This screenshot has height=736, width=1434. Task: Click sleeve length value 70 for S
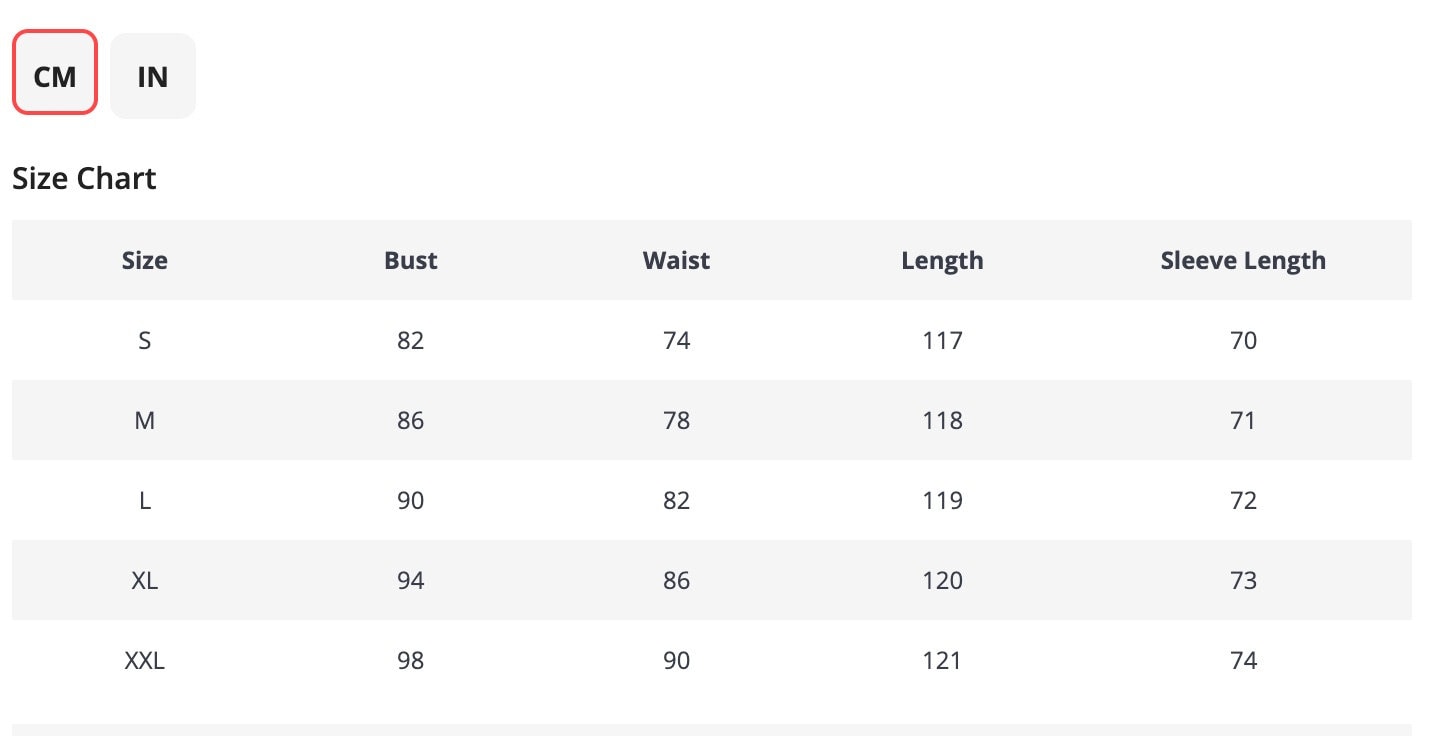[1243, 340]
